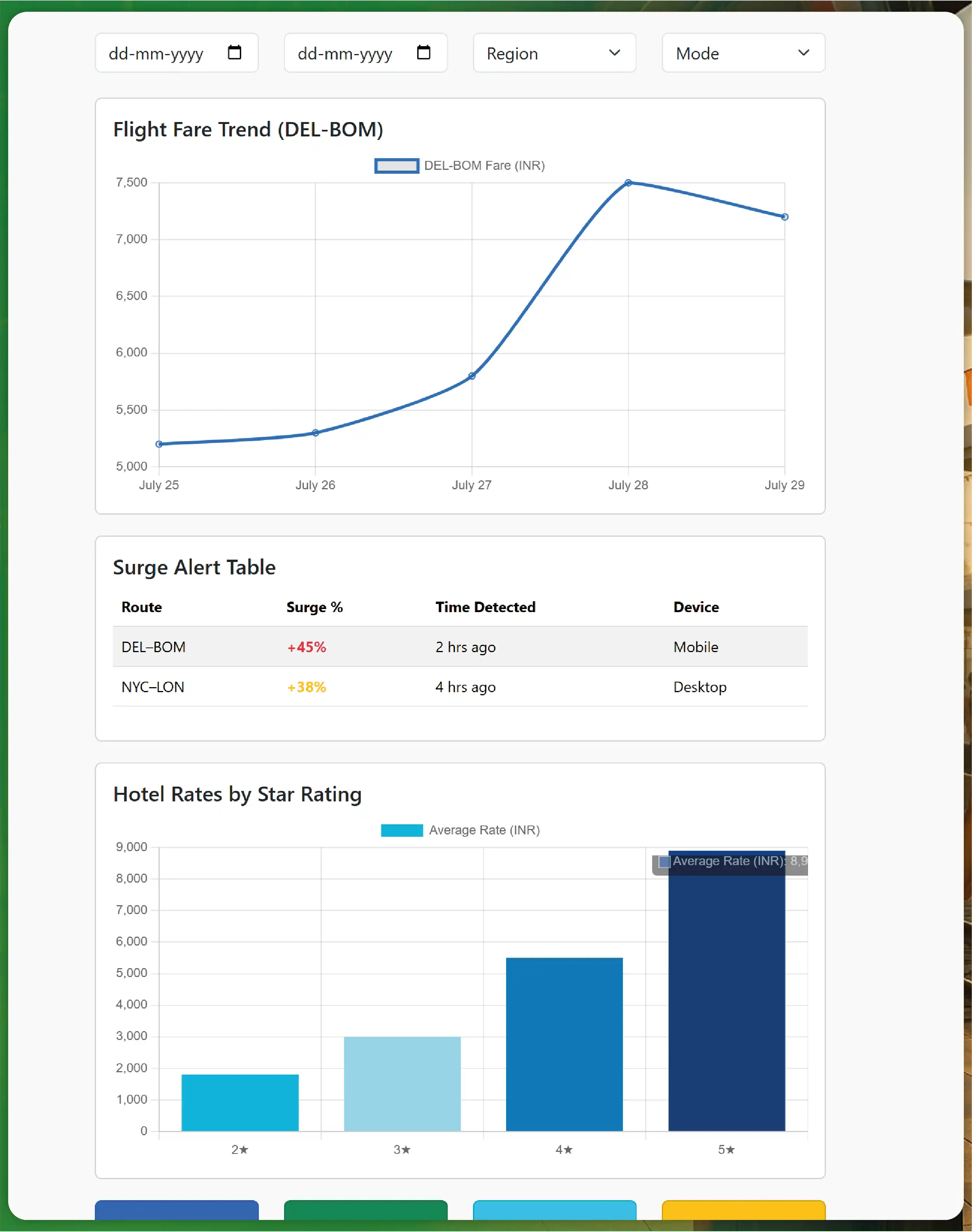Click the 3★ hotel rate bar
This screenshot has height=1232, width=972.
click(x=402, y=1084)
